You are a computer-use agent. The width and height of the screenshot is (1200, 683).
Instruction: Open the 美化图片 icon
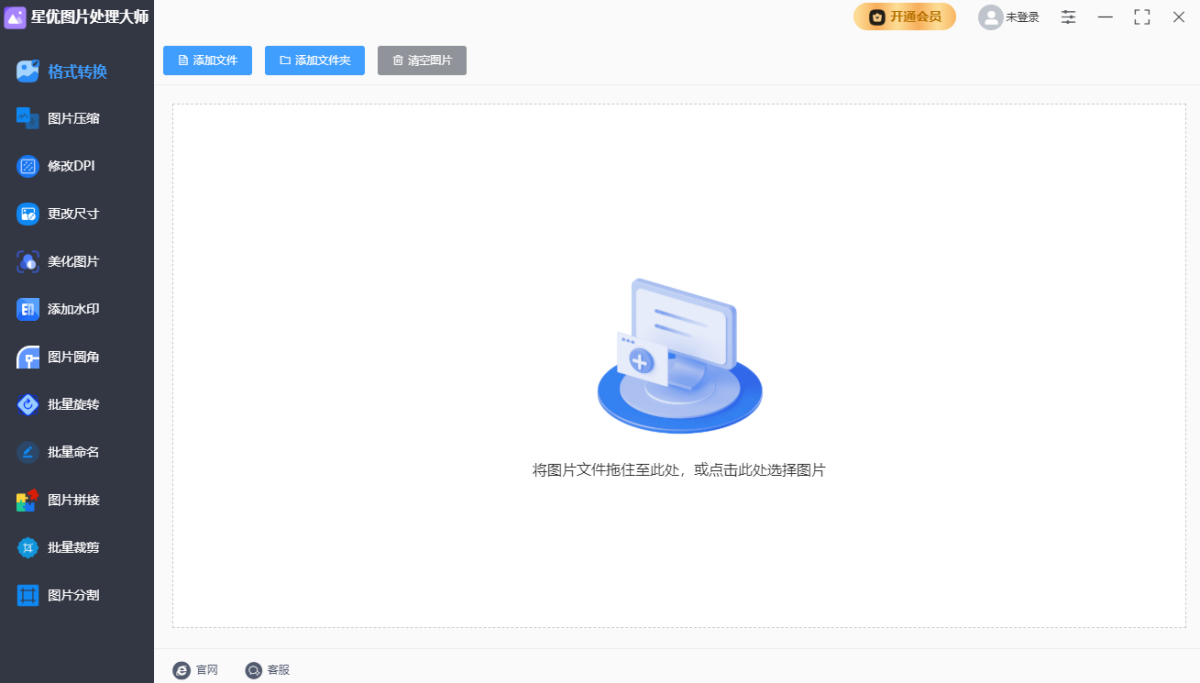click(28, 261)
